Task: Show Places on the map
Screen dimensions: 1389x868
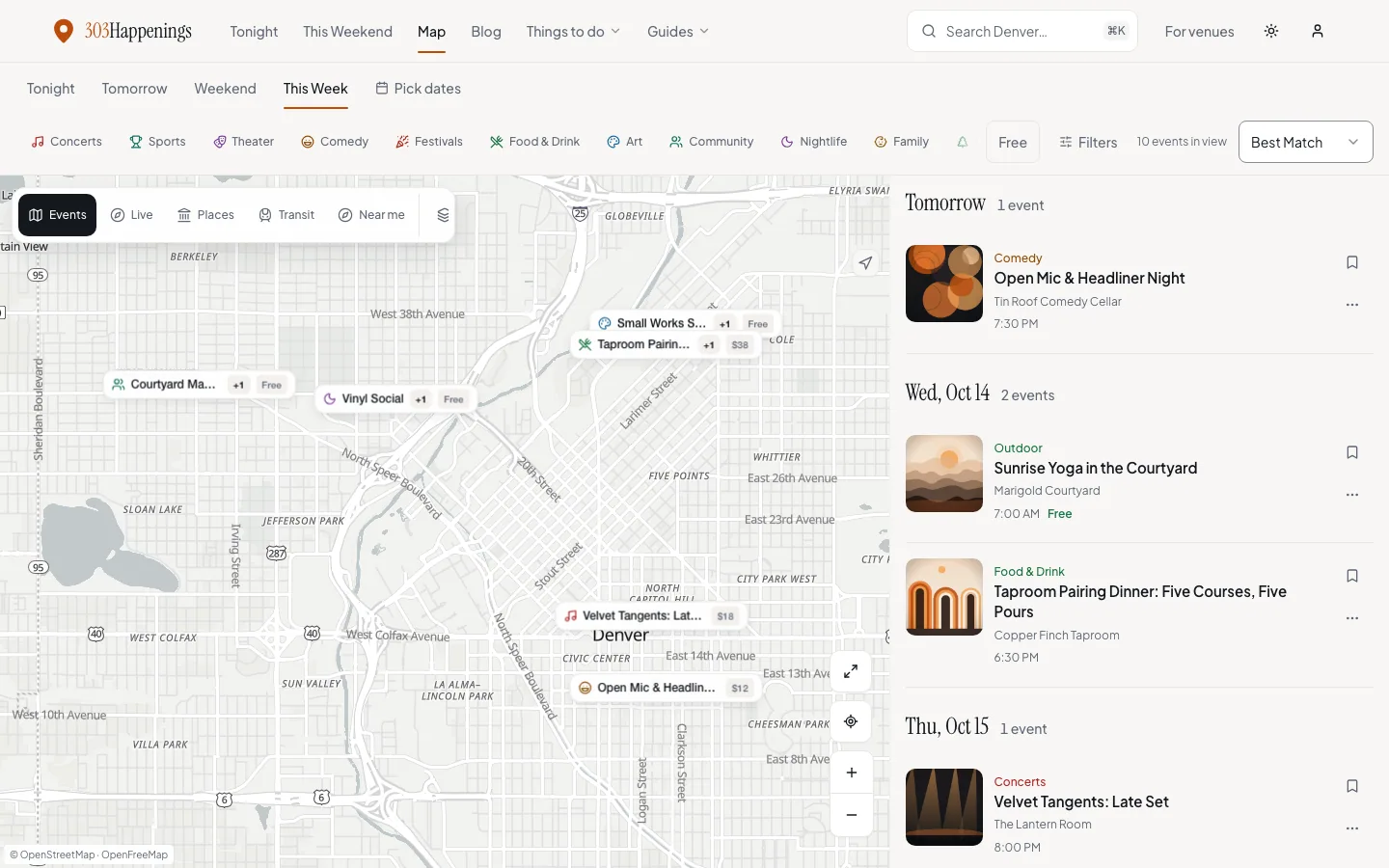Action: (x=206, y=215)
